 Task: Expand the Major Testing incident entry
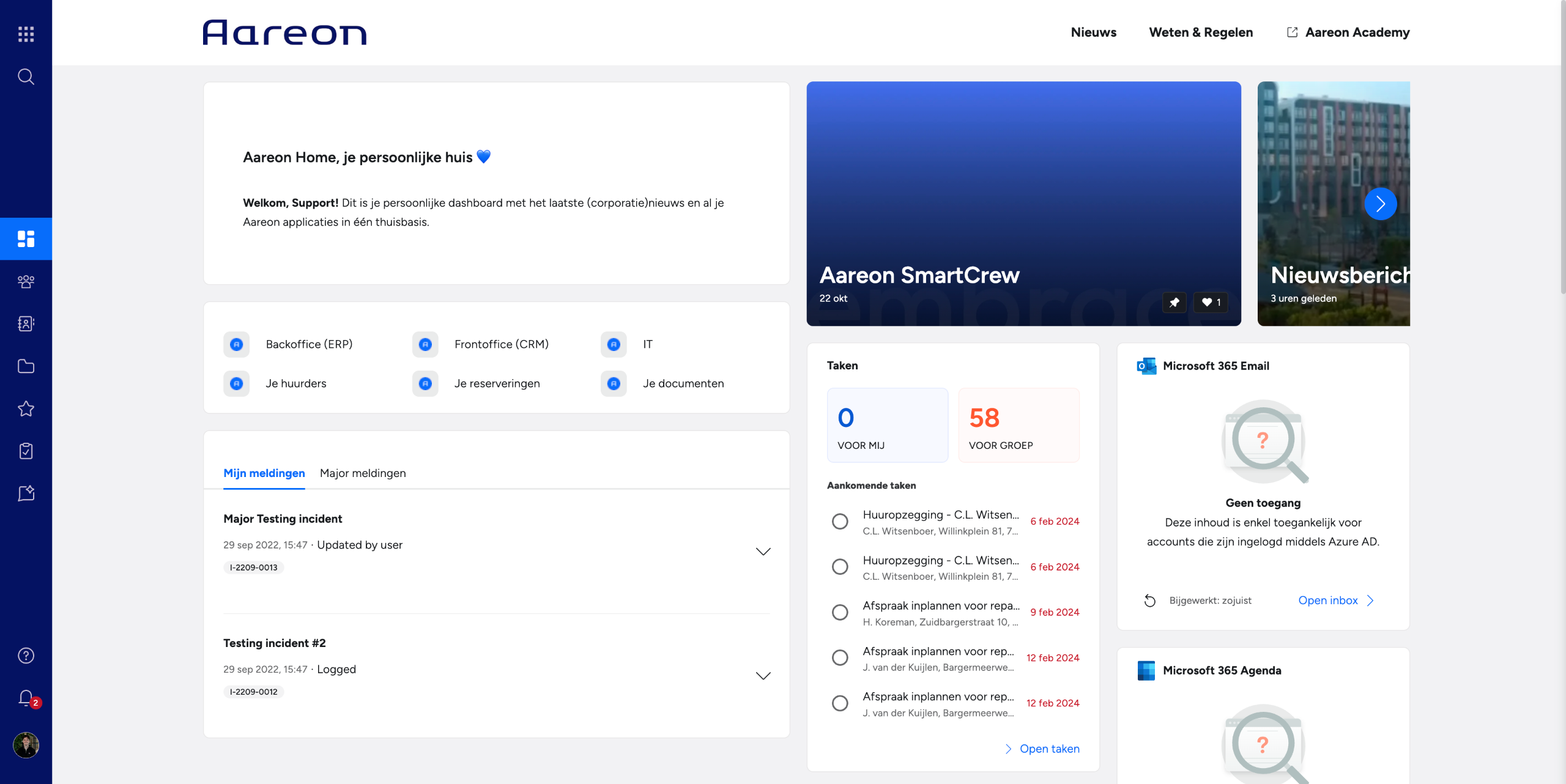(x=763, y=552)
